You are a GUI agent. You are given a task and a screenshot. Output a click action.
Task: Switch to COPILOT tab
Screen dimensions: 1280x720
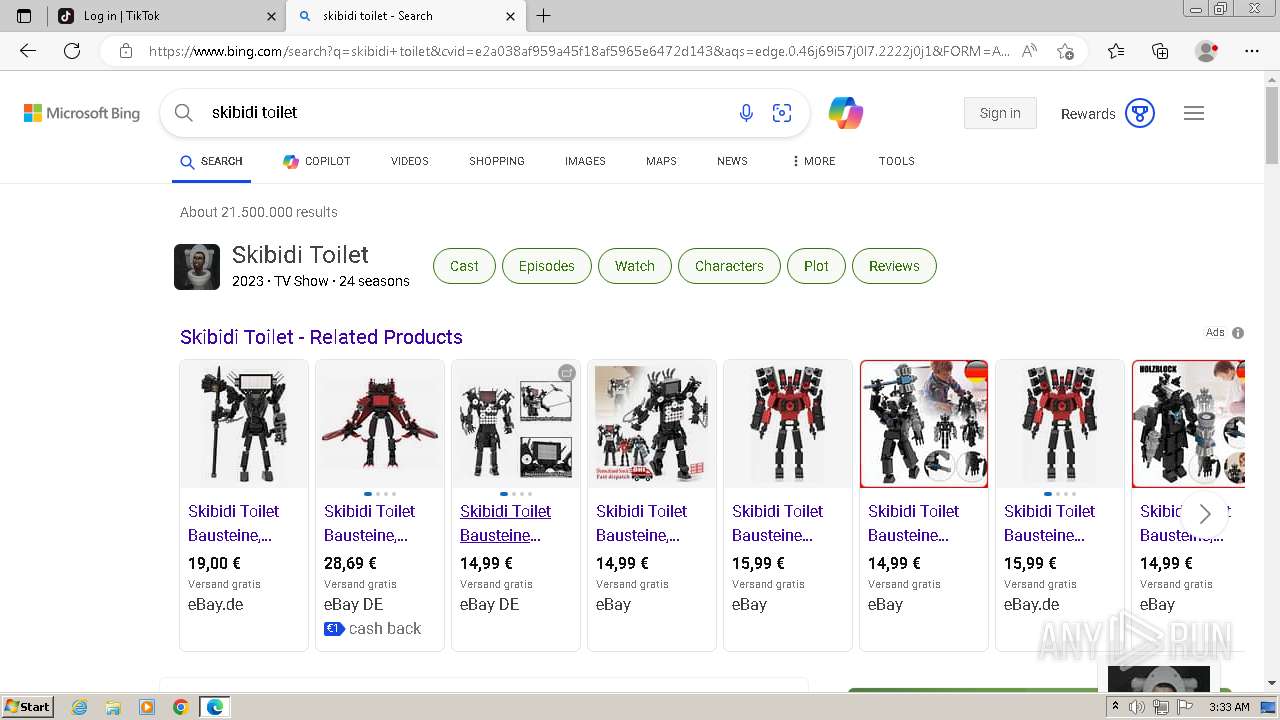point(316,161)
